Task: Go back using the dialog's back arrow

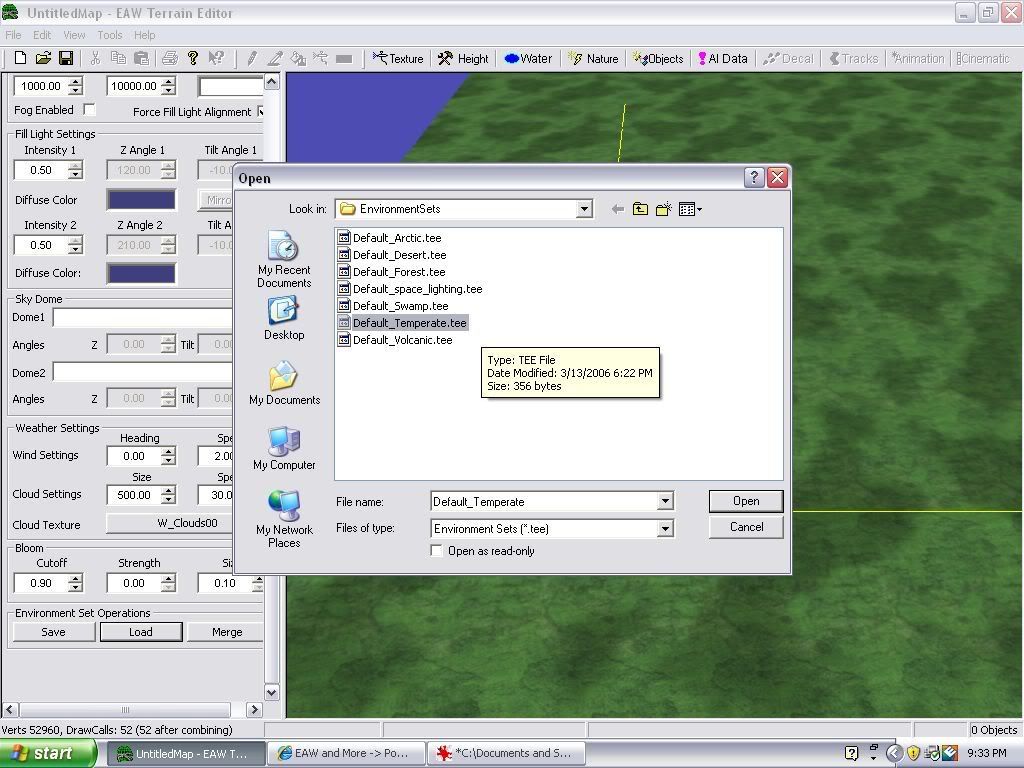Action: click(617, 209)
